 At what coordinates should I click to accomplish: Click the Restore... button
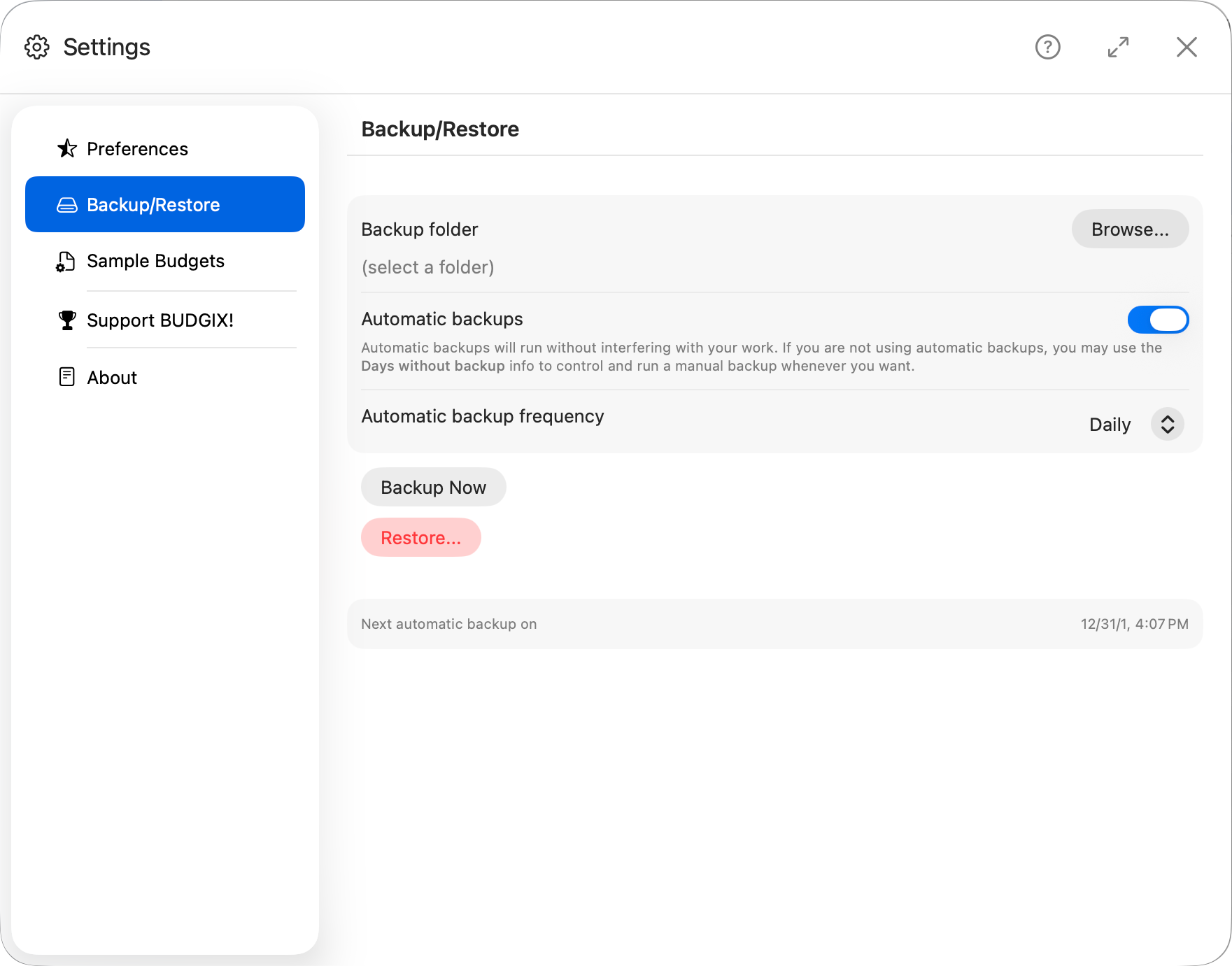(420, 537)
